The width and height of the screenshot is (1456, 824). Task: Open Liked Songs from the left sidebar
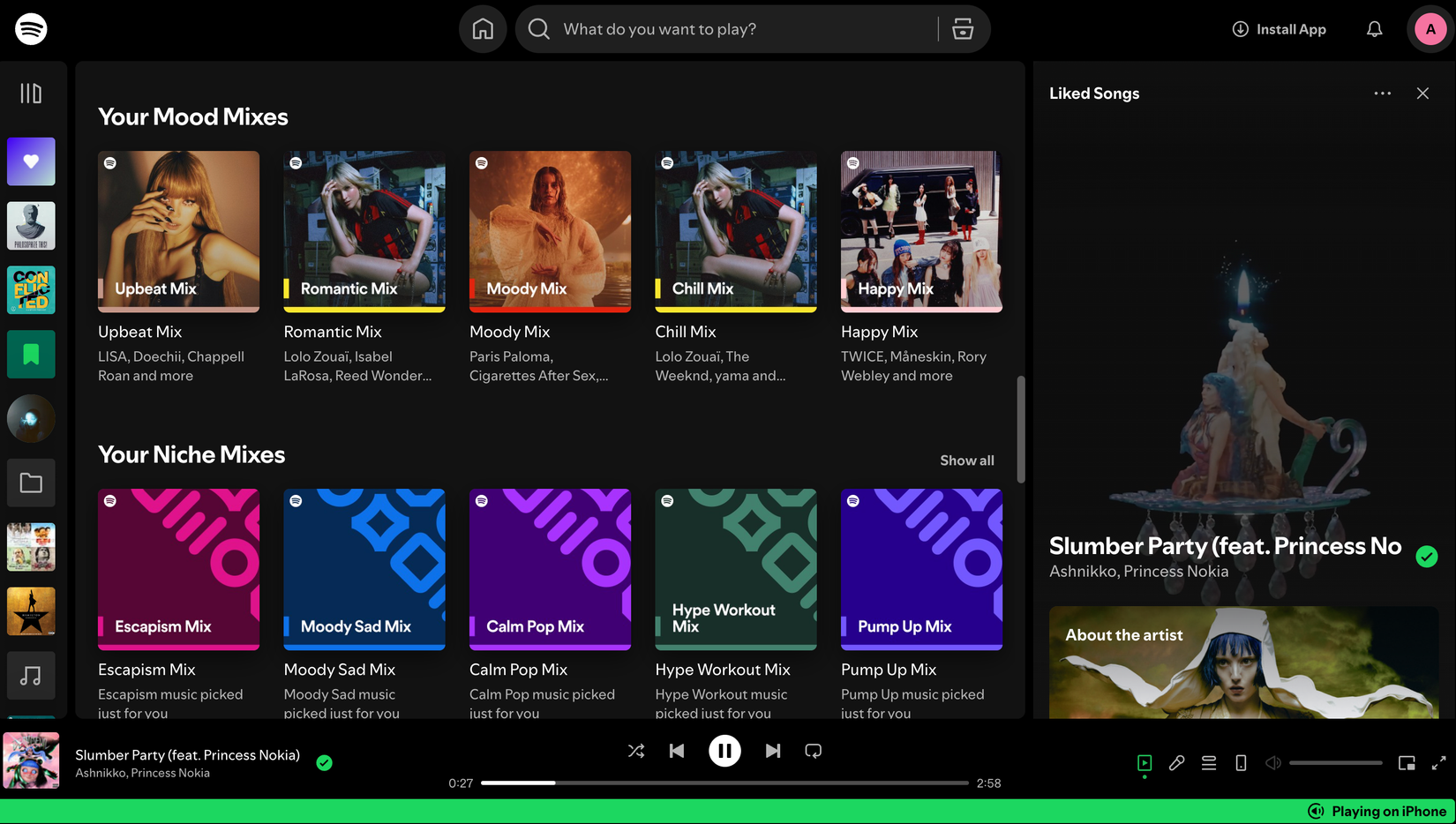31,161
